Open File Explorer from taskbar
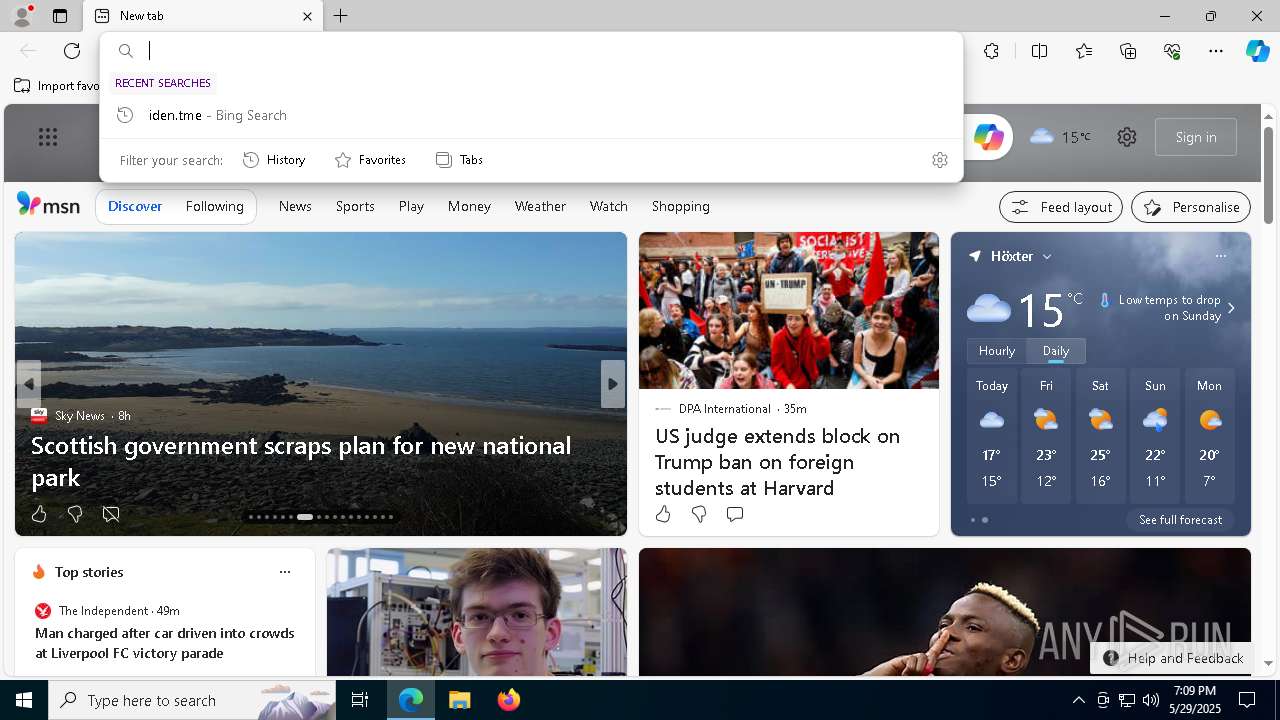This screenshot has height=720, width=1280. click(x=459, y=700)
